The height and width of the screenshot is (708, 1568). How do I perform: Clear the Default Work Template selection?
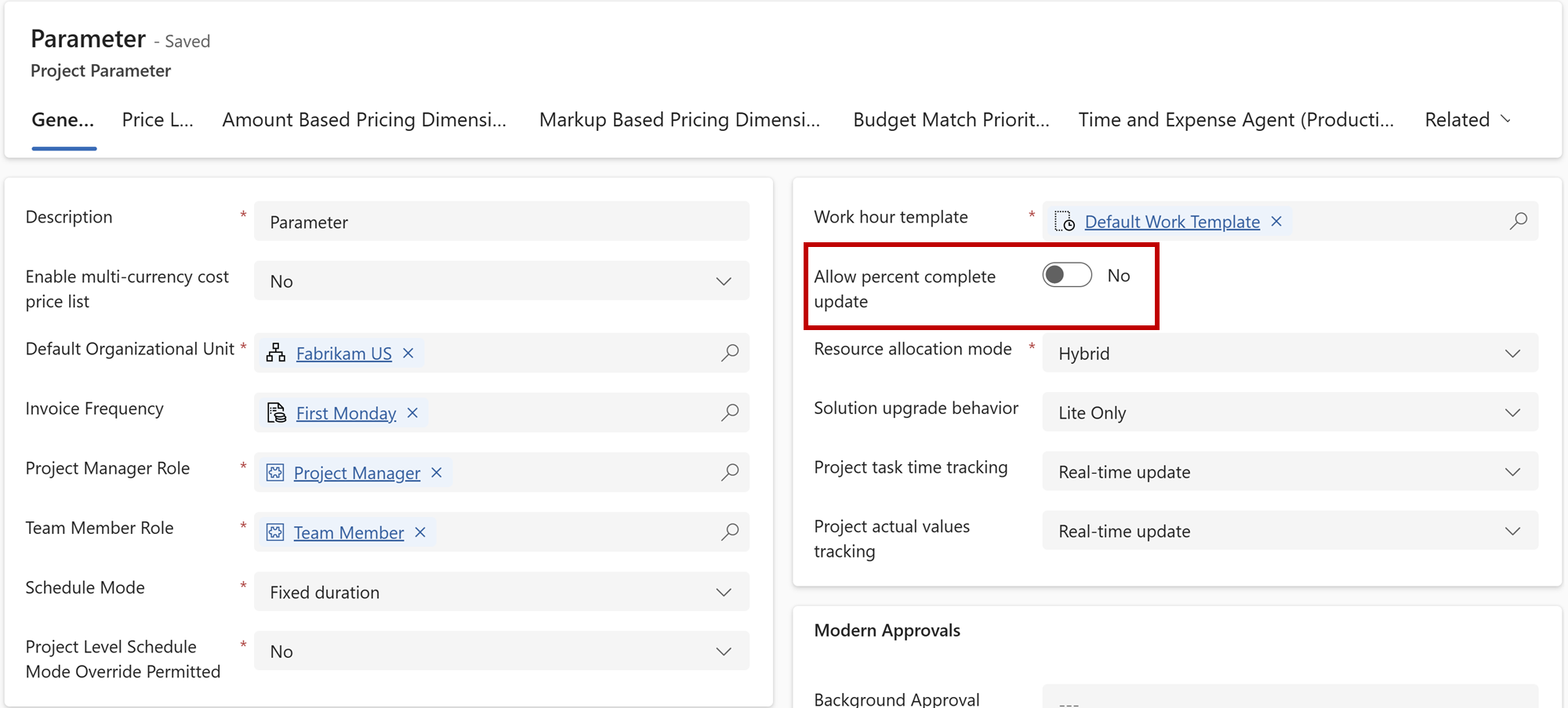(1276, 221)
